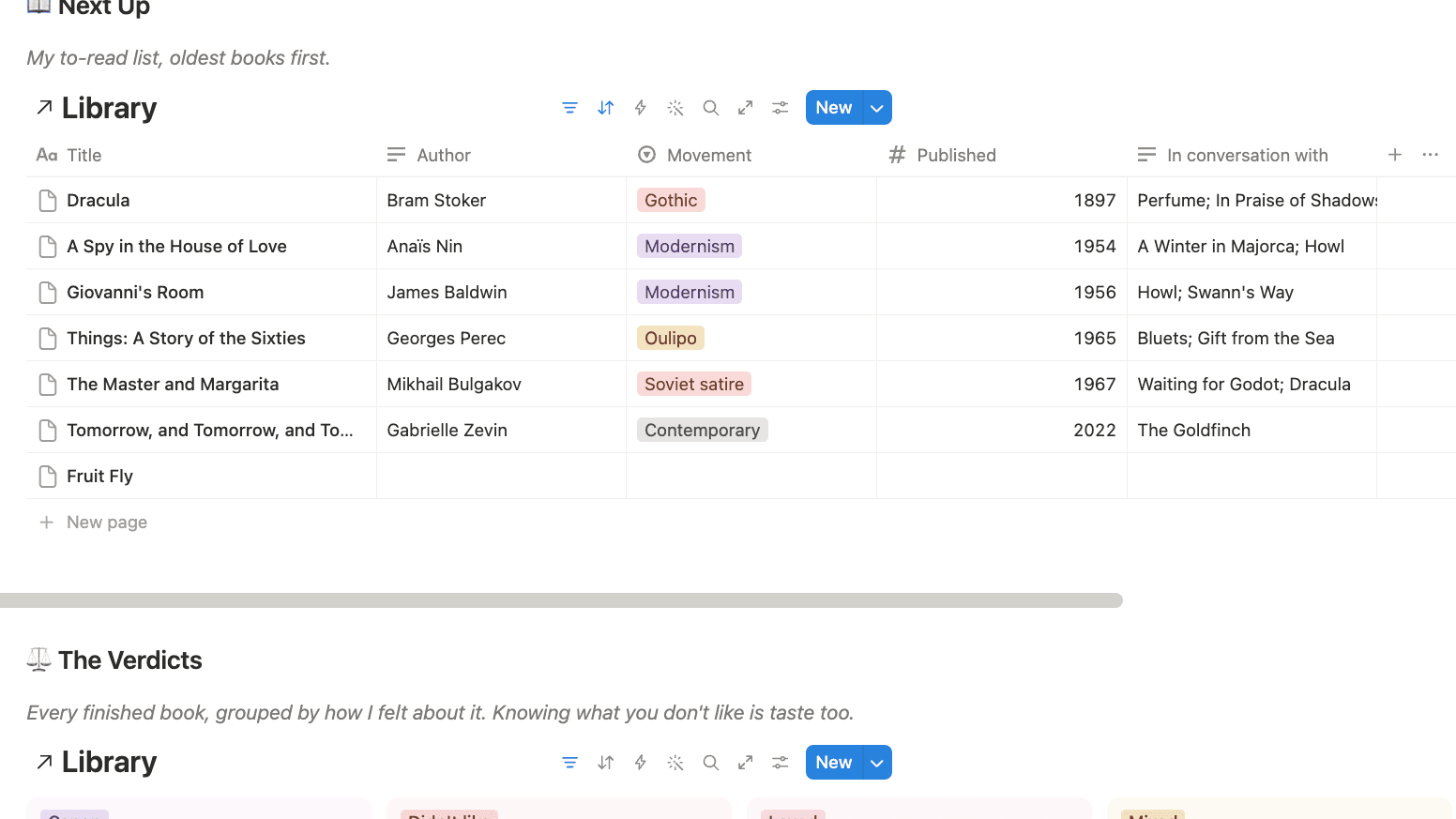This screenshot has height=819, width=1456.
Task: Expand the New dropdown arrow in The Verdicts
Action: click(x=877, y=763)
